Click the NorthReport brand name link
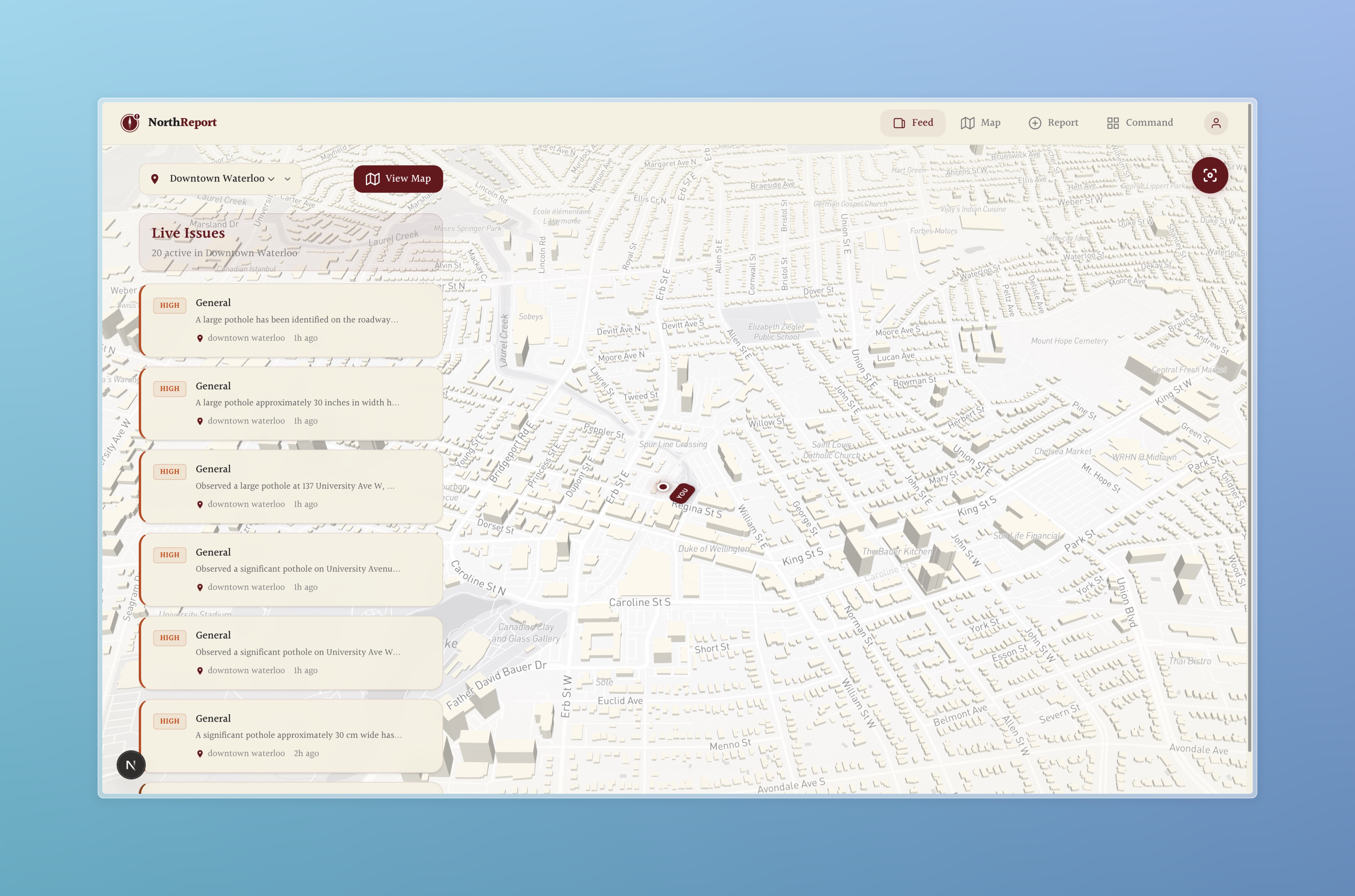The image size is (1355, 896). point(182,122)
